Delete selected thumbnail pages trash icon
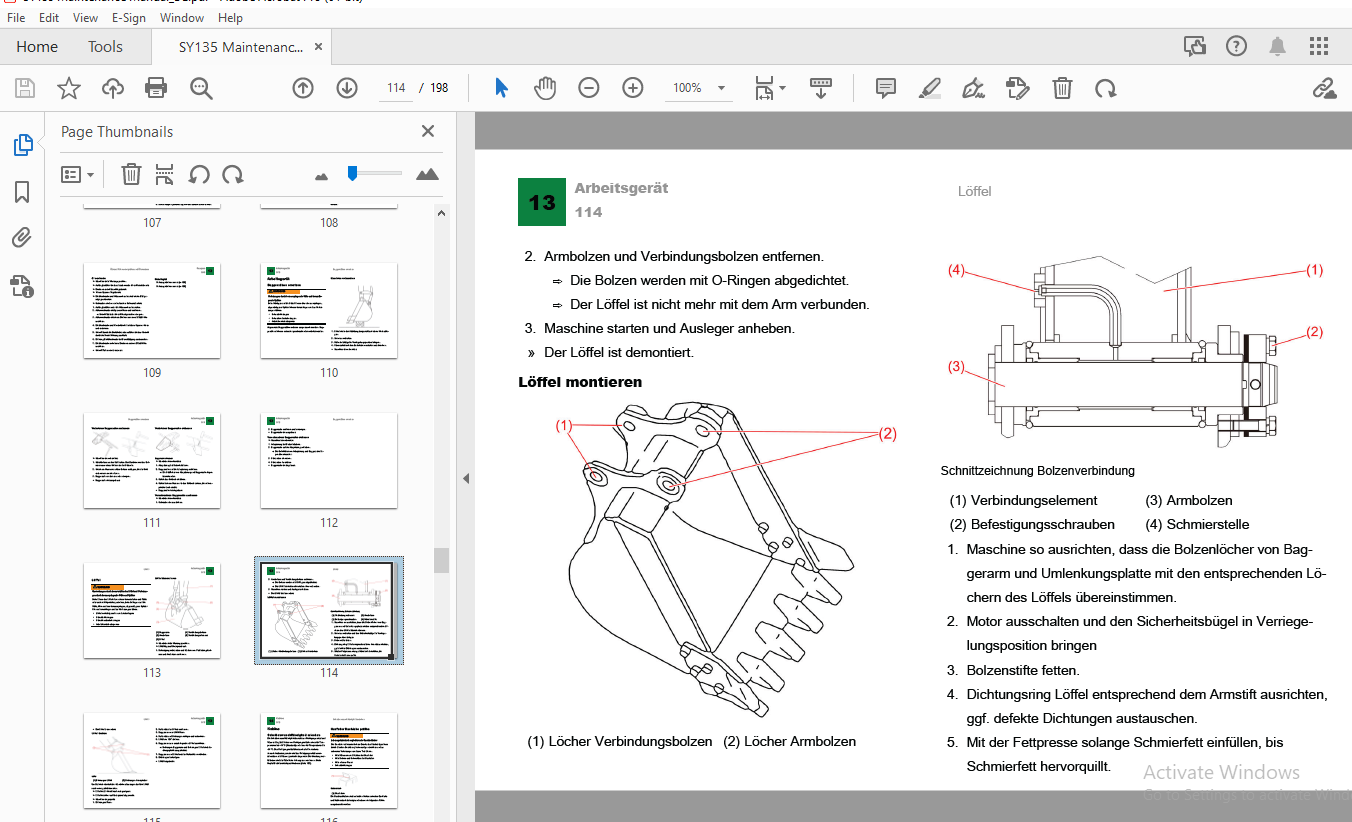1352x822 pixels. 131,174
